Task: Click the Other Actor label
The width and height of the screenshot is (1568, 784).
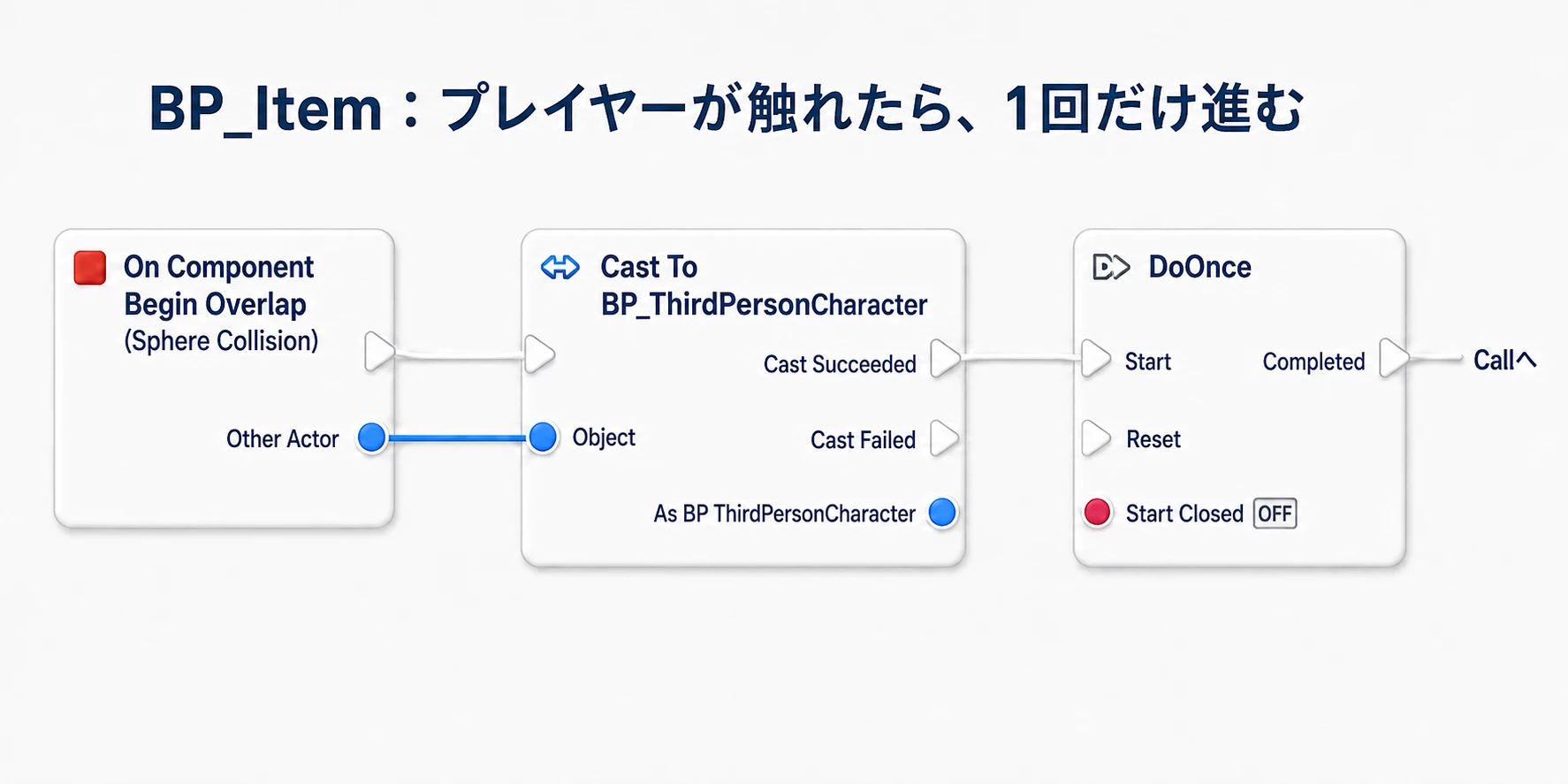Action: pyautogui.click(x=282, y=438)
